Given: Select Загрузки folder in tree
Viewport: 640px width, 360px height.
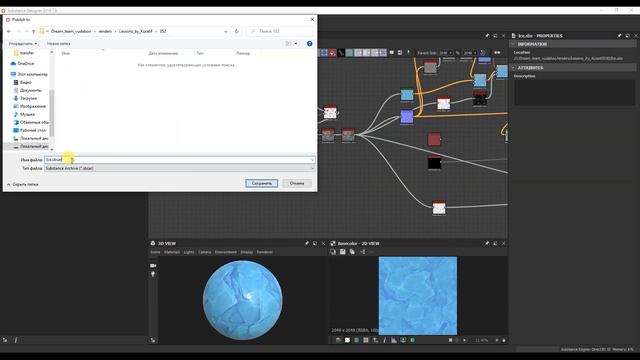Looking at the screenshot, I should [25, 98].
